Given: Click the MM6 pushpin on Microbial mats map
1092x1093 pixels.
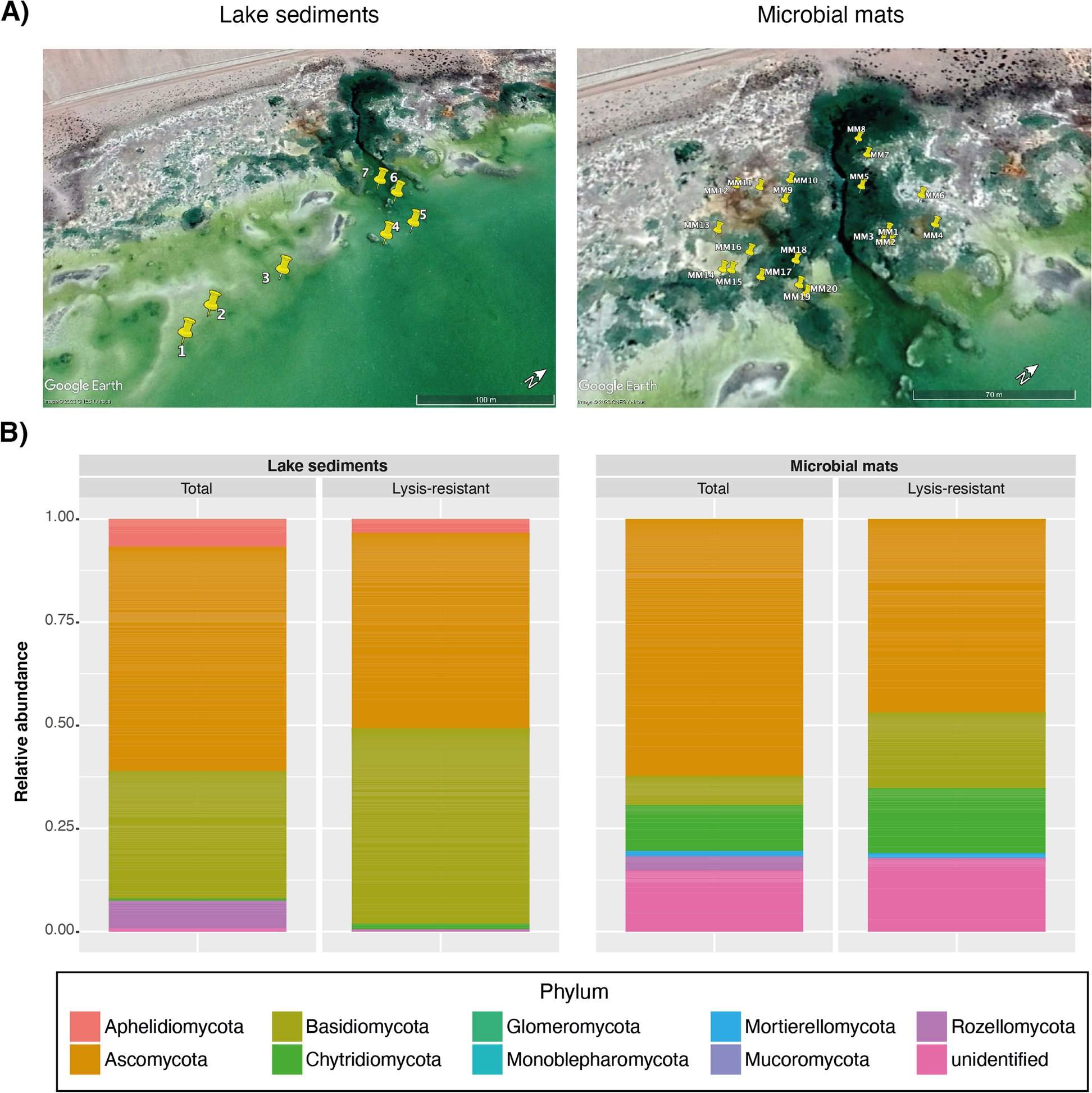Looking at the screenshot, I should 922,193.
